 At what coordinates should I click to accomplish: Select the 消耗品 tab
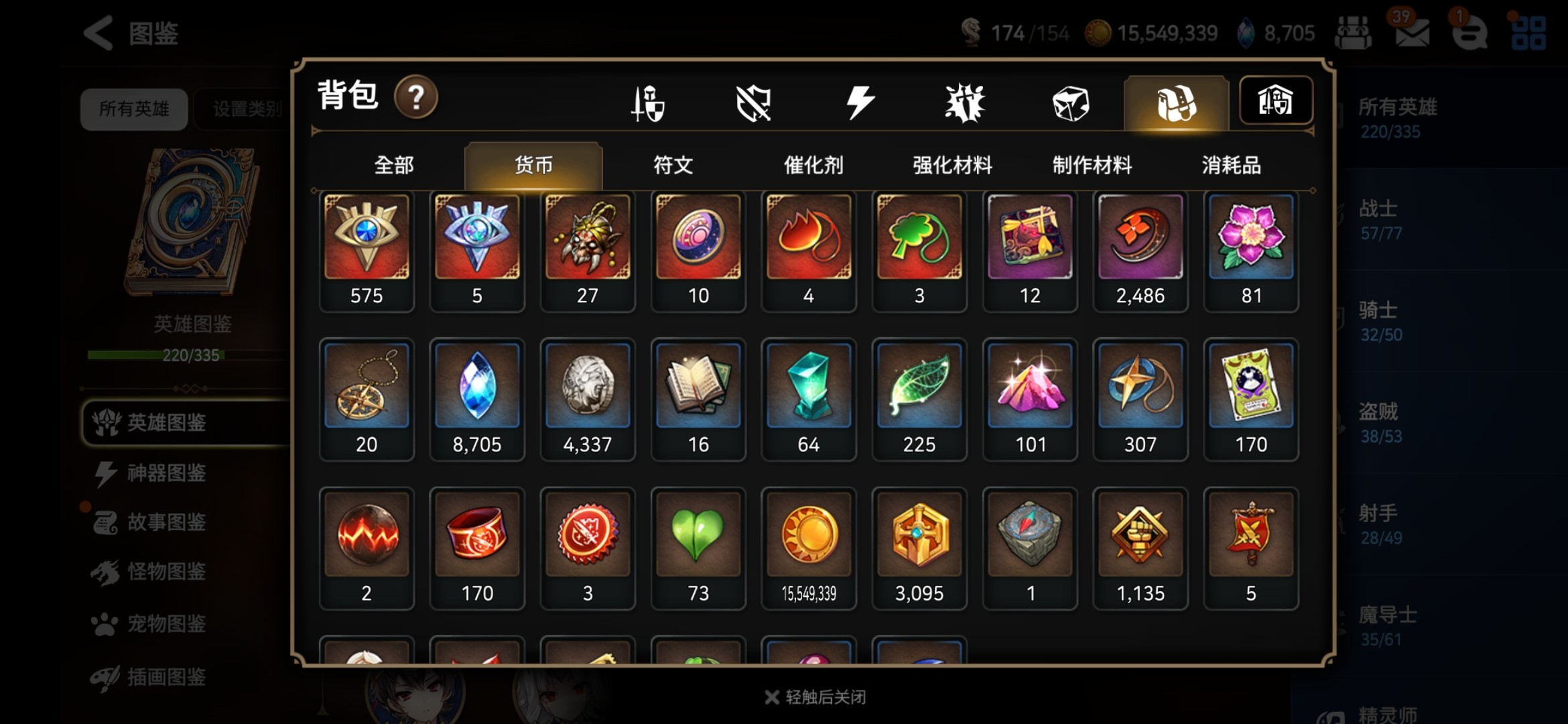point(1232,165)
